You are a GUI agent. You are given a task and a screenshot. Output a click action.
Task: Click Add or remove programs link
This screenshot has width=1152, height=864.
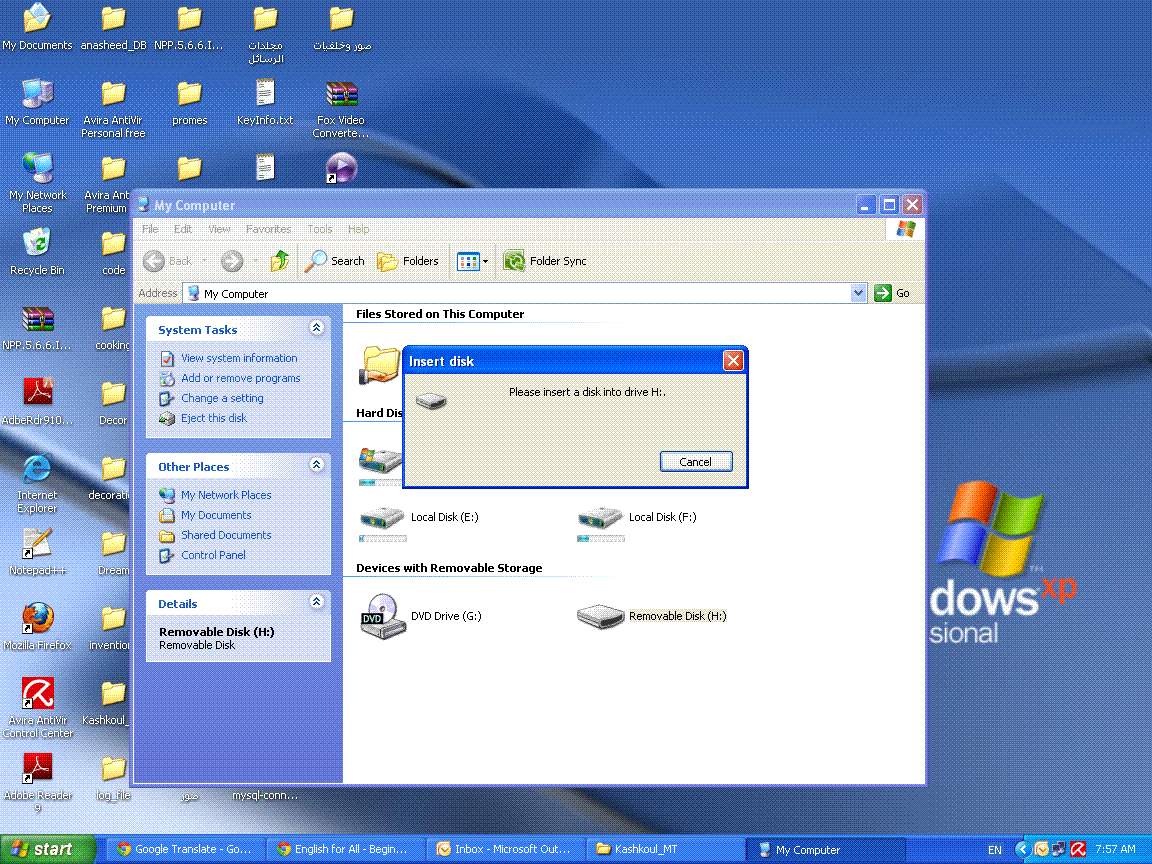pyautogui.click(x=240, y=378)
